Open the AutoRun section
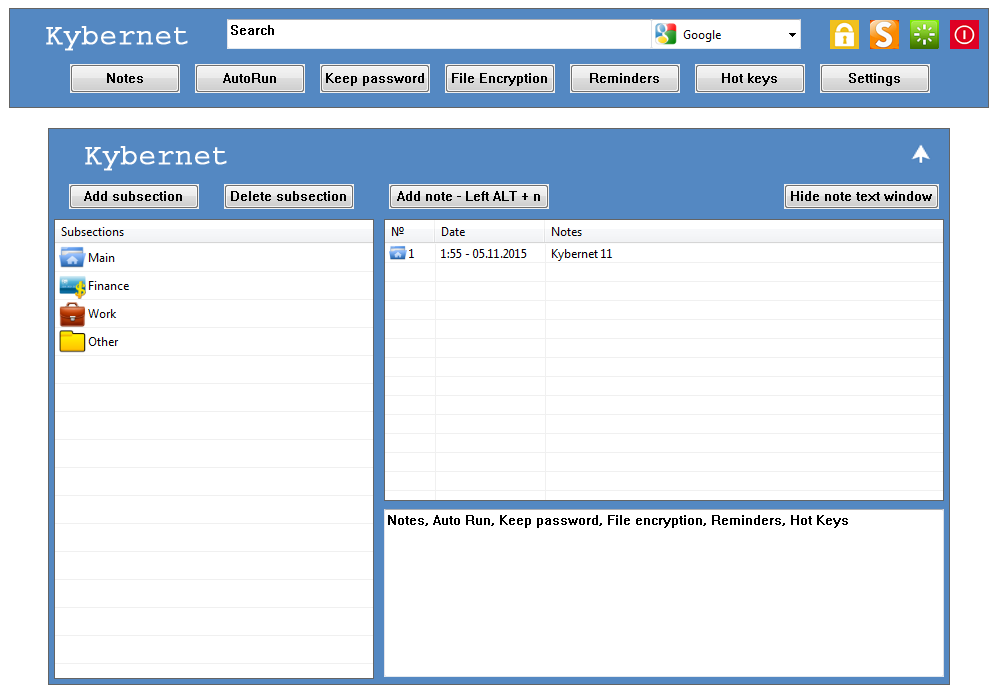This screenshot has height=693, width=997. coord(250,79)
